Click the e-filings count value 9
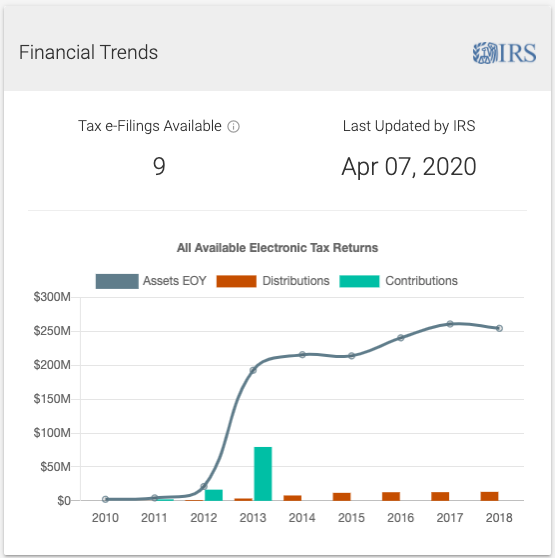This screenshot has width=555, height=558. [159, 166]
